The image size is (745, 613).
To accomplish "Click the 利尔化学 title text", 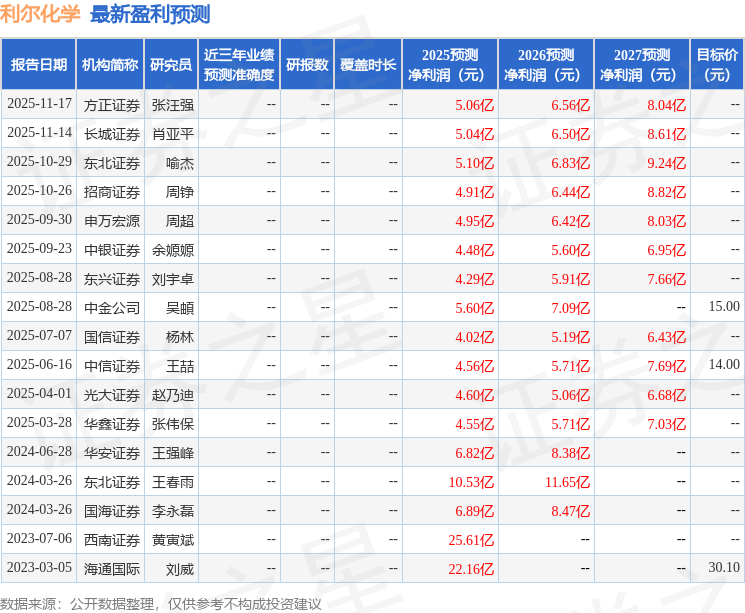I will click(40, 14).
